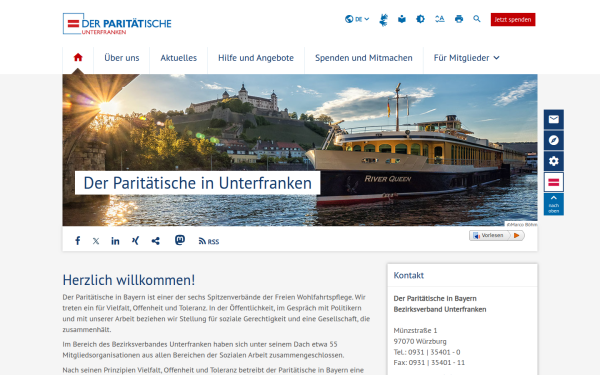Click the orange play arrow beside Vorlesen

(x=517, y=235)
